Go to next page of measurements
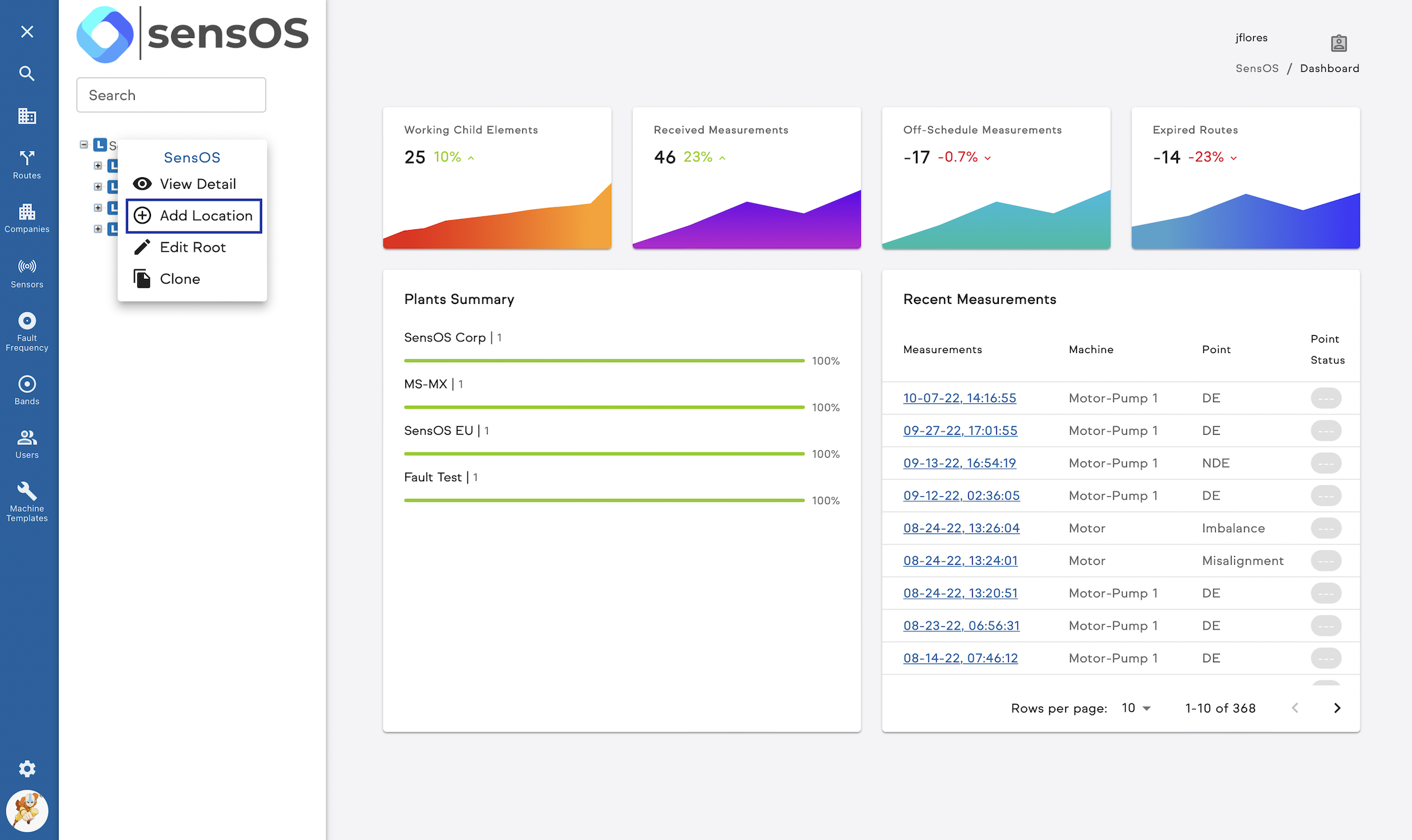 pos(1337,708)
